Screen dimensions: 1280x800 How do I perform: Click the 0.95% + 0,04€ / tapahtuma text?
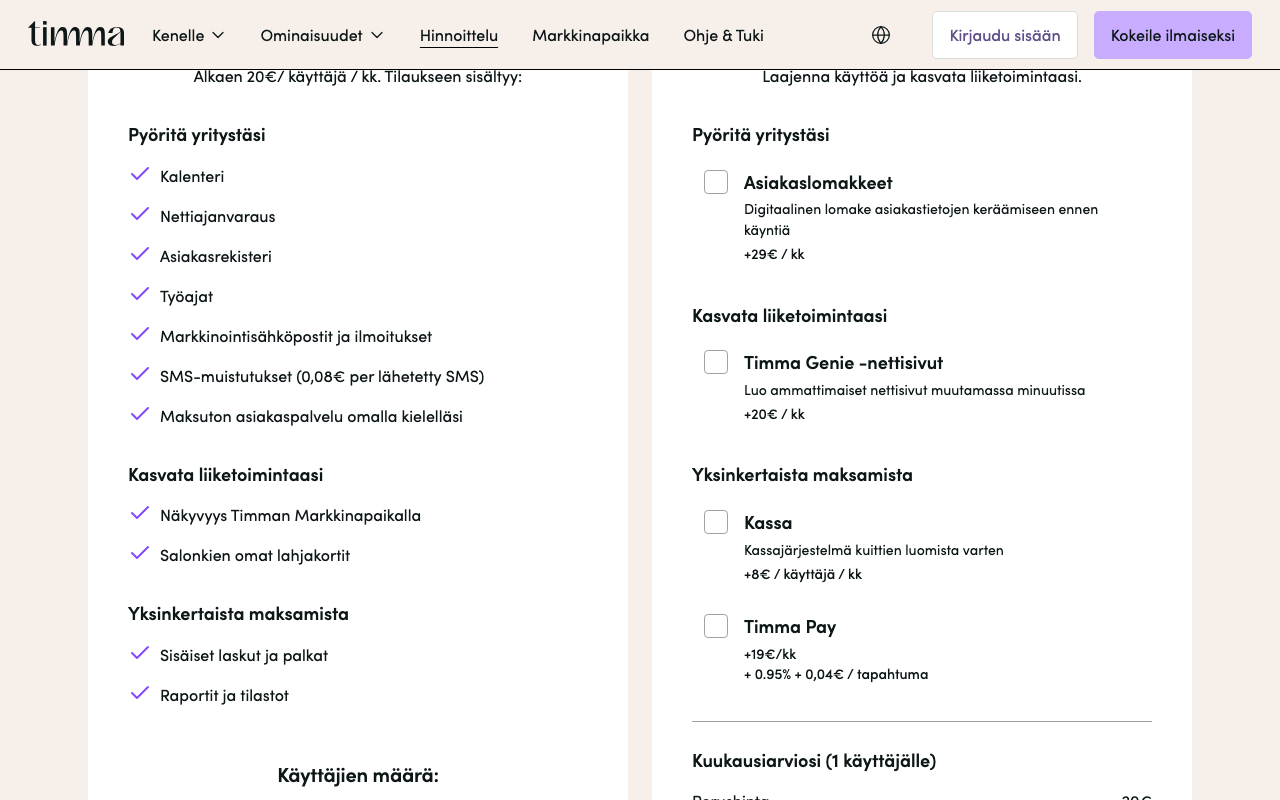(836, 674)
